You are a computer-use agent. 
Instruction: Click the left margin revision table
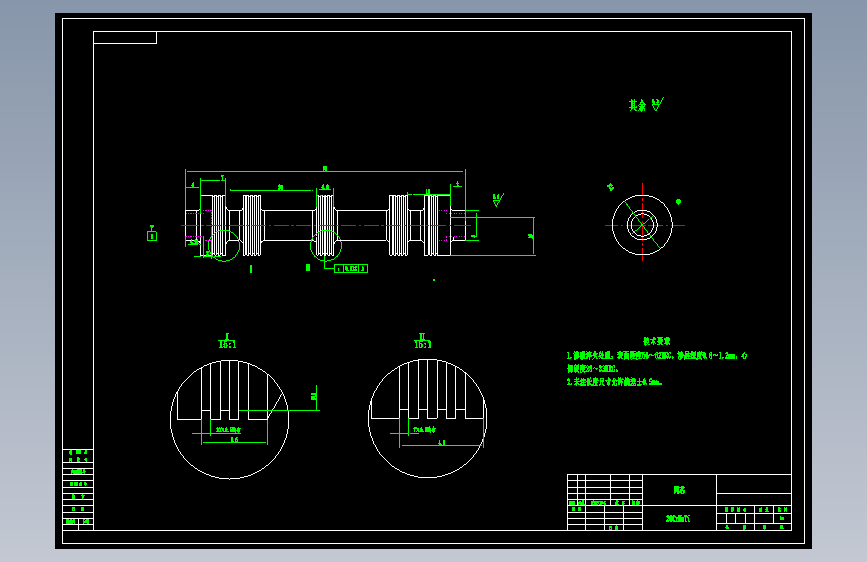(x=78, y=490)
